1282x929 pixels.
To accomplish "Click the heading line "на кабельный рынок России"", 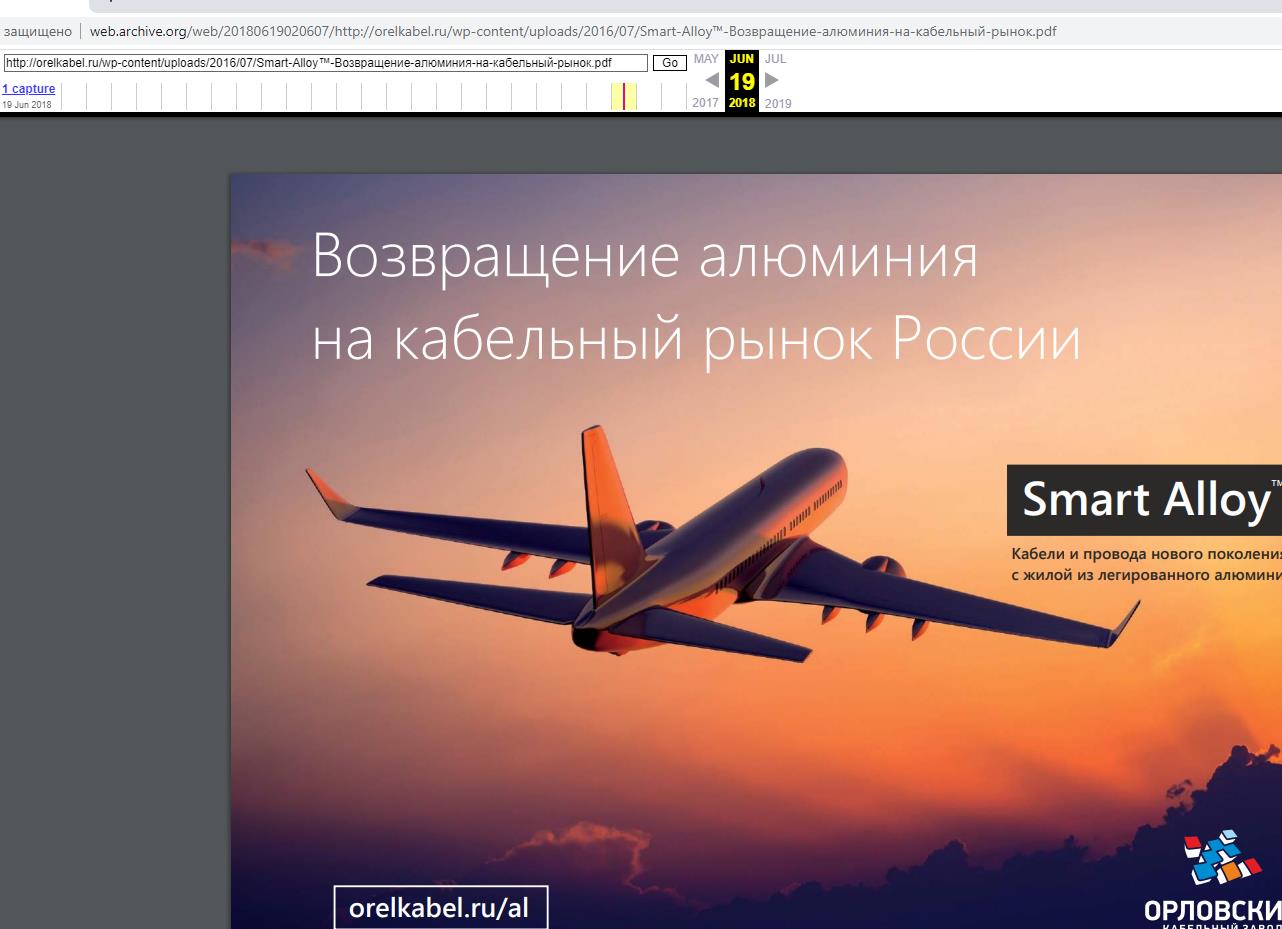I will point(696,338).
